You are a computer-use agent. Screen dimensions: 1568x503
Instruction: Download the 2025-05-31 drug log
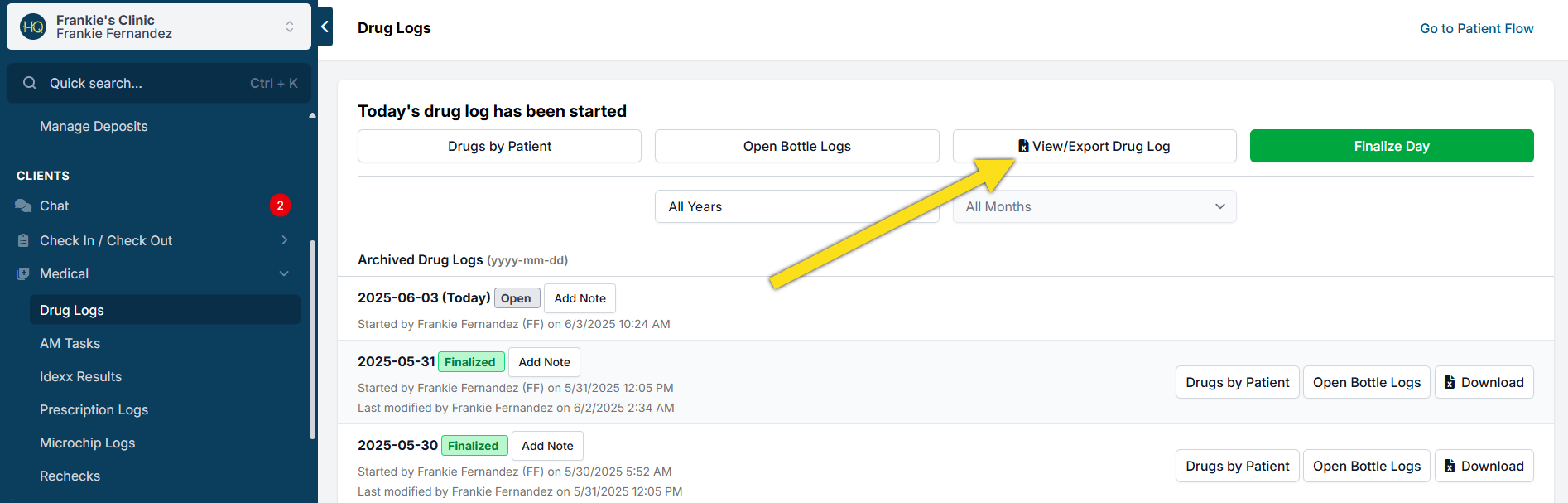coord(1484,382)
